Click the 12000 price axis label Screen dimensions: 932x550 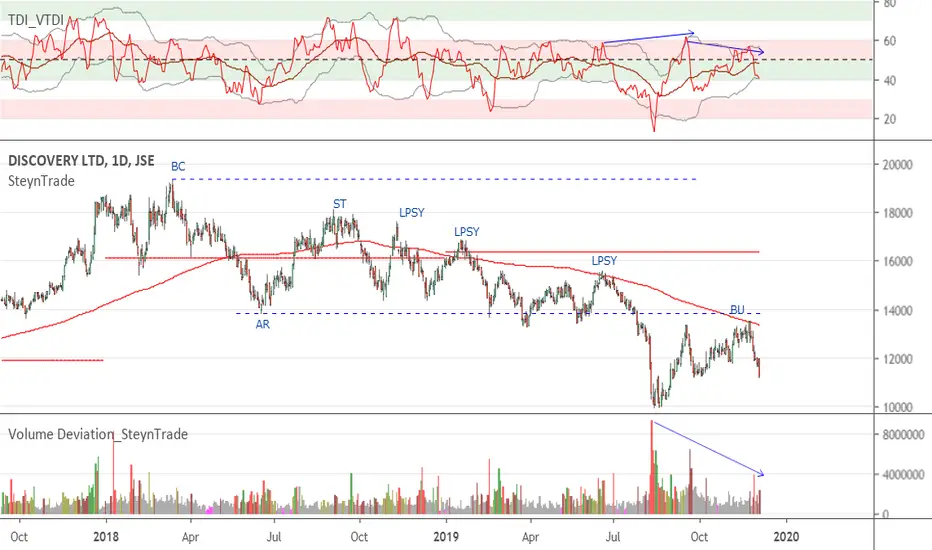[x=897, y=359]
